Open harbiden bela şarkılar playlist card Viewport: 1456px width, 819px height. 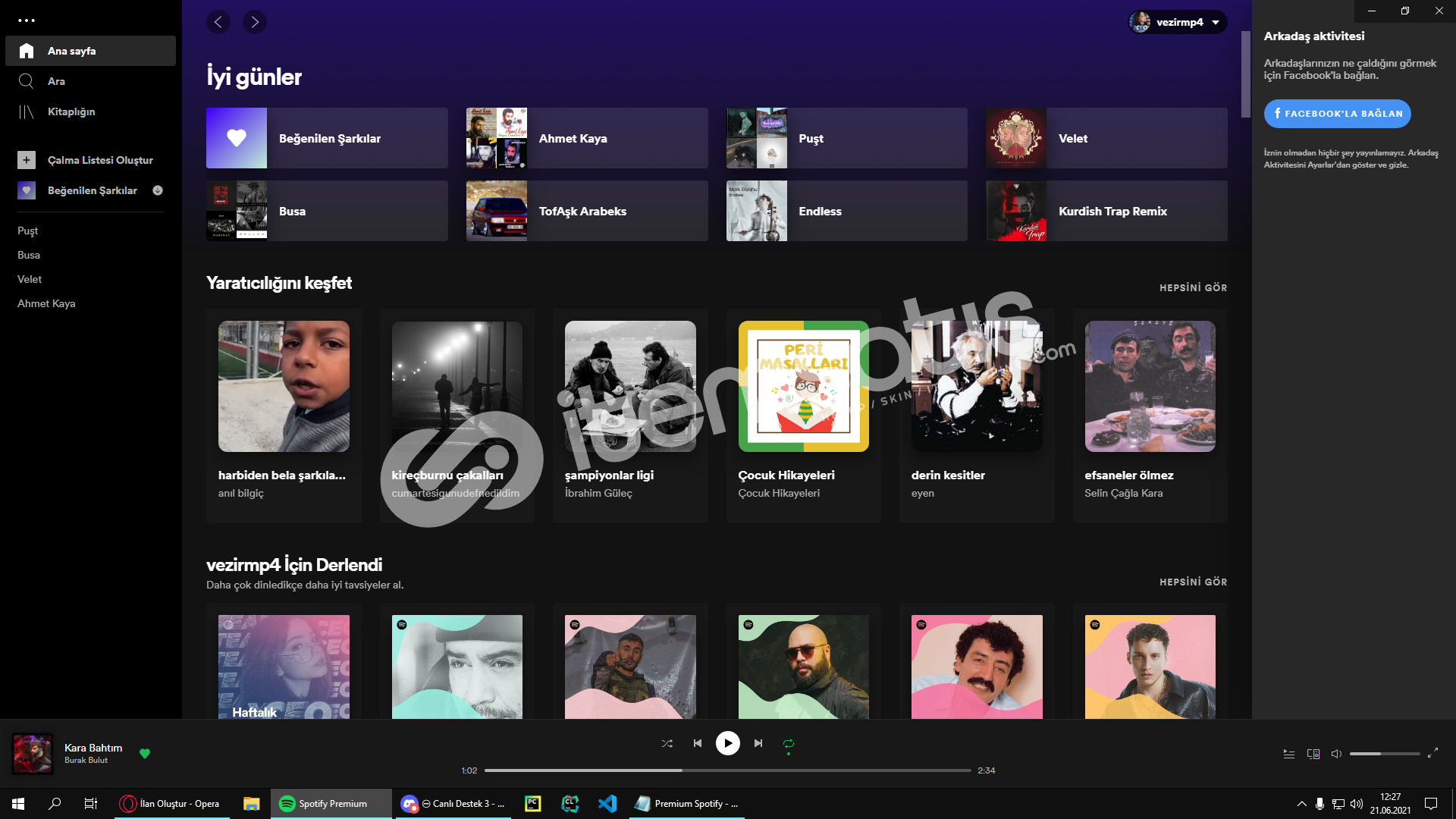(284, 416)
